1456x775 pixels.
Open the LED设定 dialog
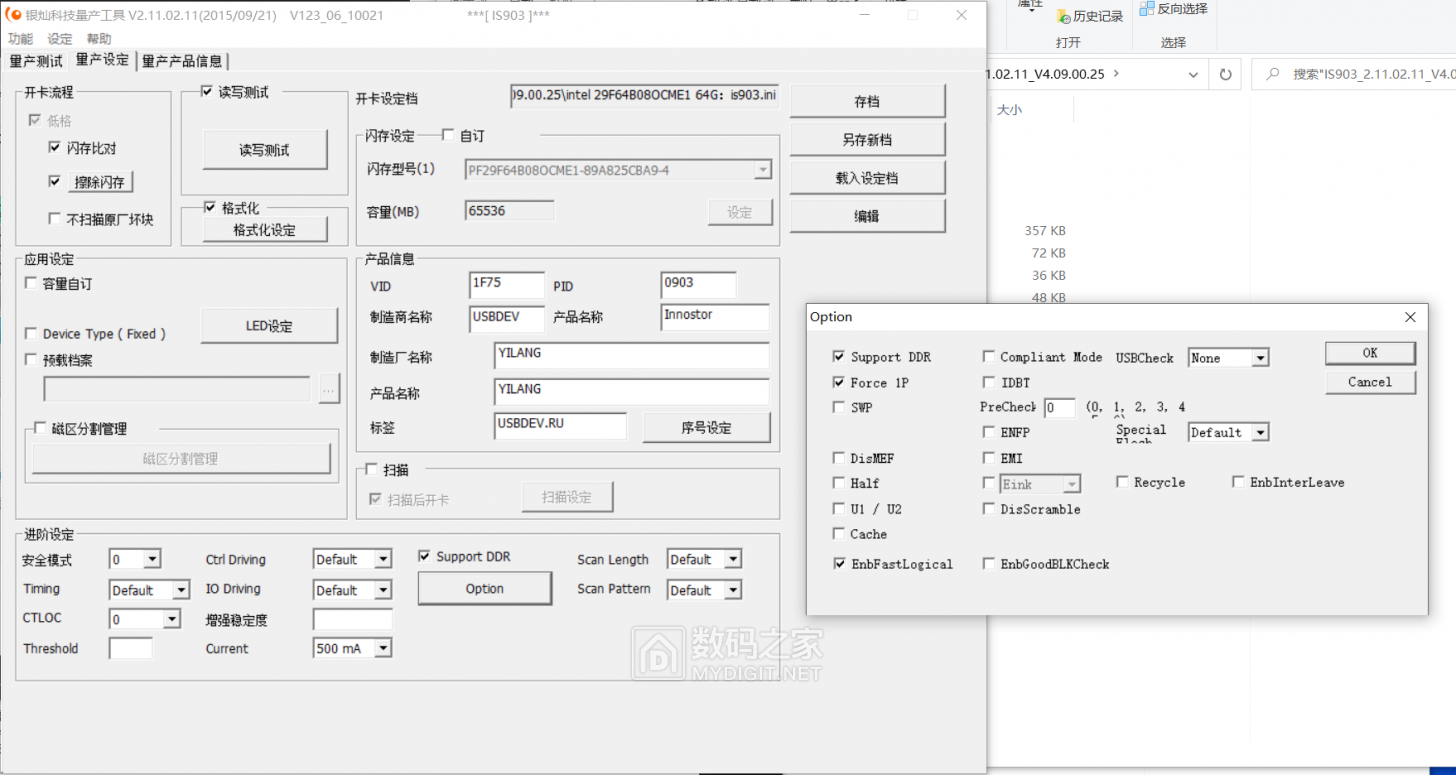tap(269, 326)
